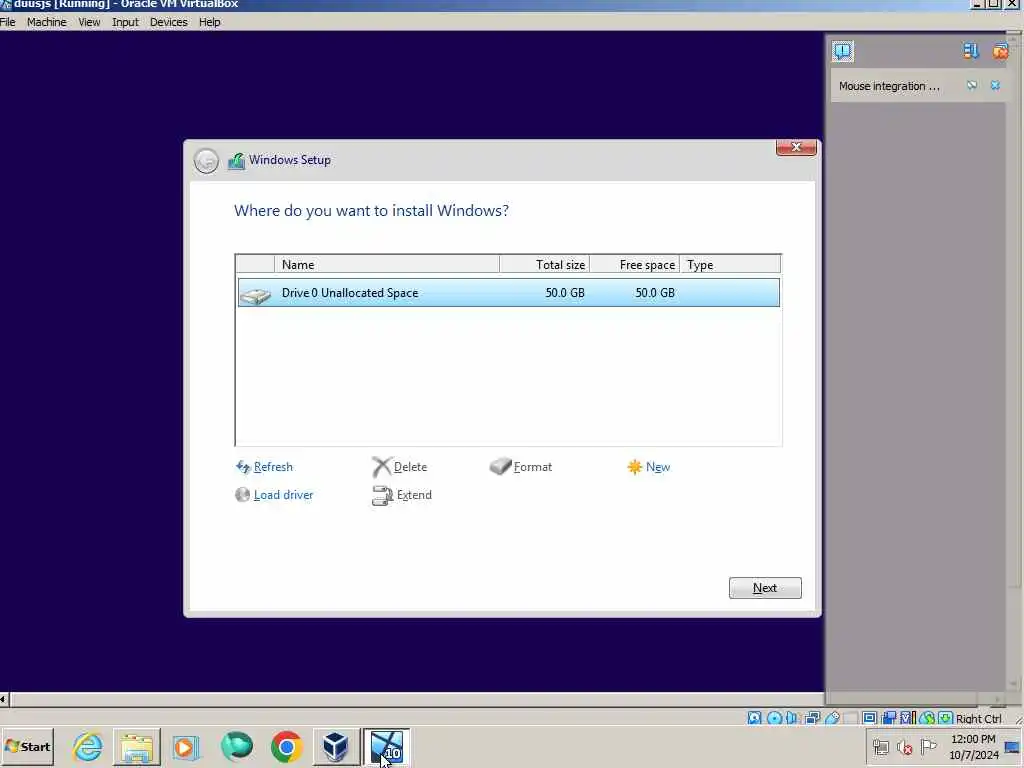Screen dimensions: 1024x768
Task: Click the hard disk activity status icon
Action: click(754, 718)
